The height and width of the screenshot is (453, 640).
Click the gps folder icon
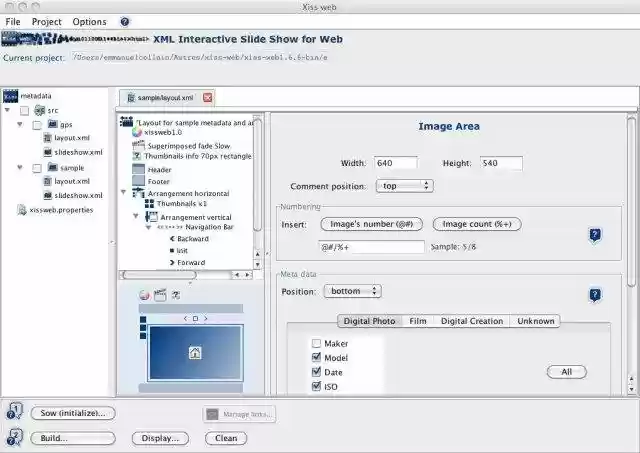(53, 124)
